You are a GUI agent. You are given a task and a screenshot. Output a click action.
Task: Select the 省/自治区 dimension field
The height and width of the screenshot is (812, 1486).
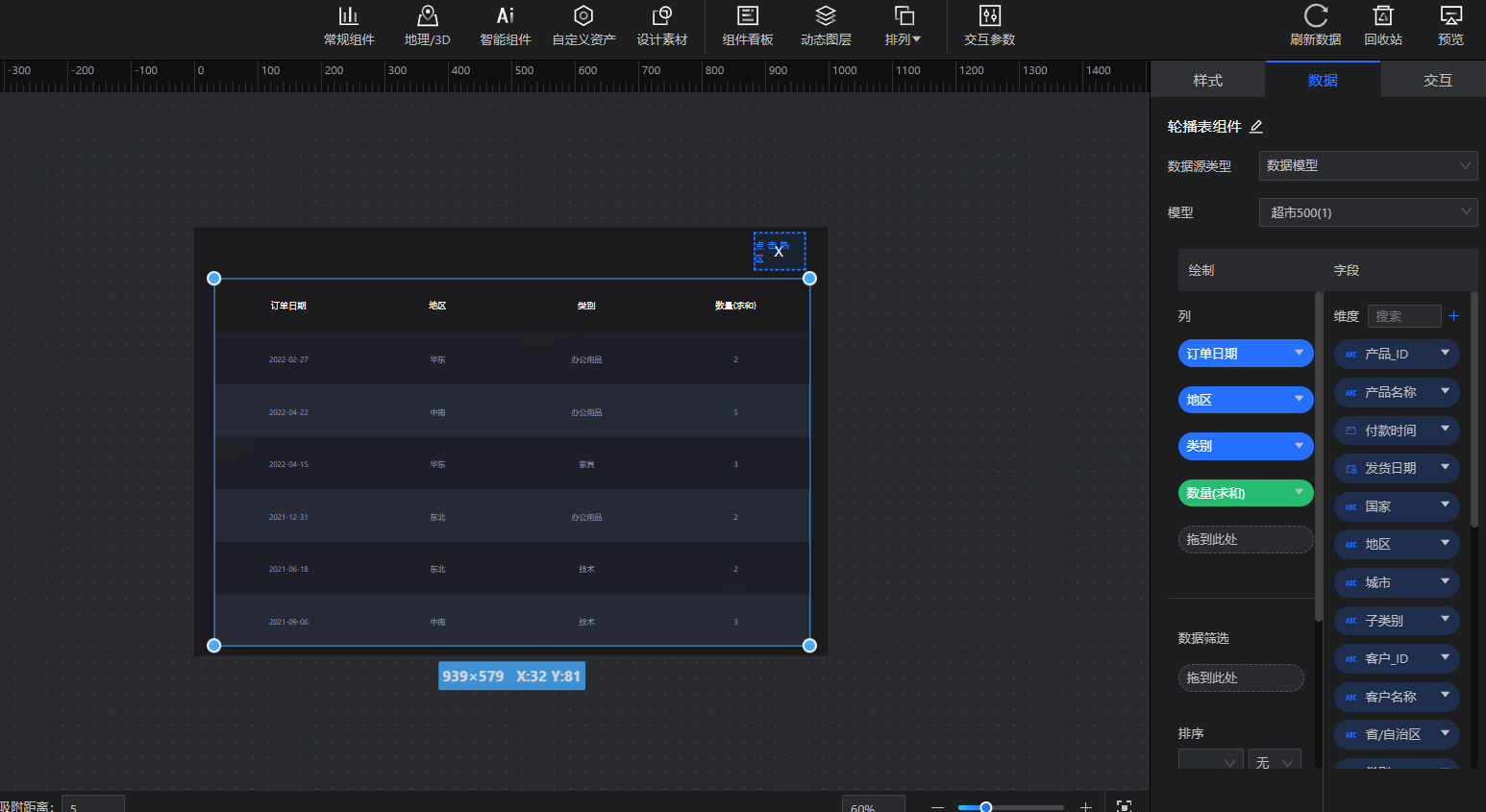tap(1397, 734)
